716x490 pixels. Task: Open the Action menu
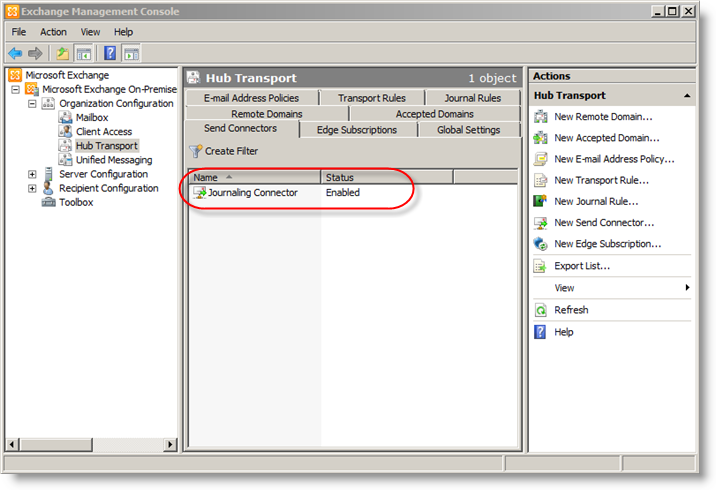point(53,32)
